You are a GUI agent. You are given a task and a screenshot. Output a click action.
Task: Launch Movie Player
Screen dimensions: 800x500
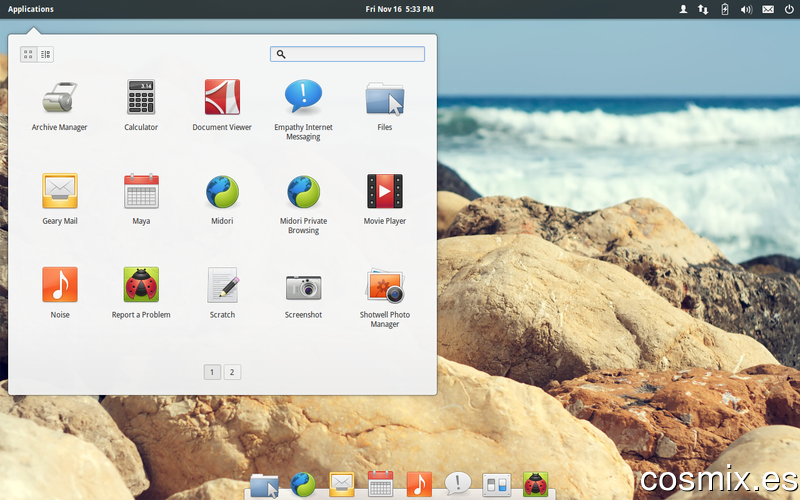pyautogui.click(x=385, y=199)
